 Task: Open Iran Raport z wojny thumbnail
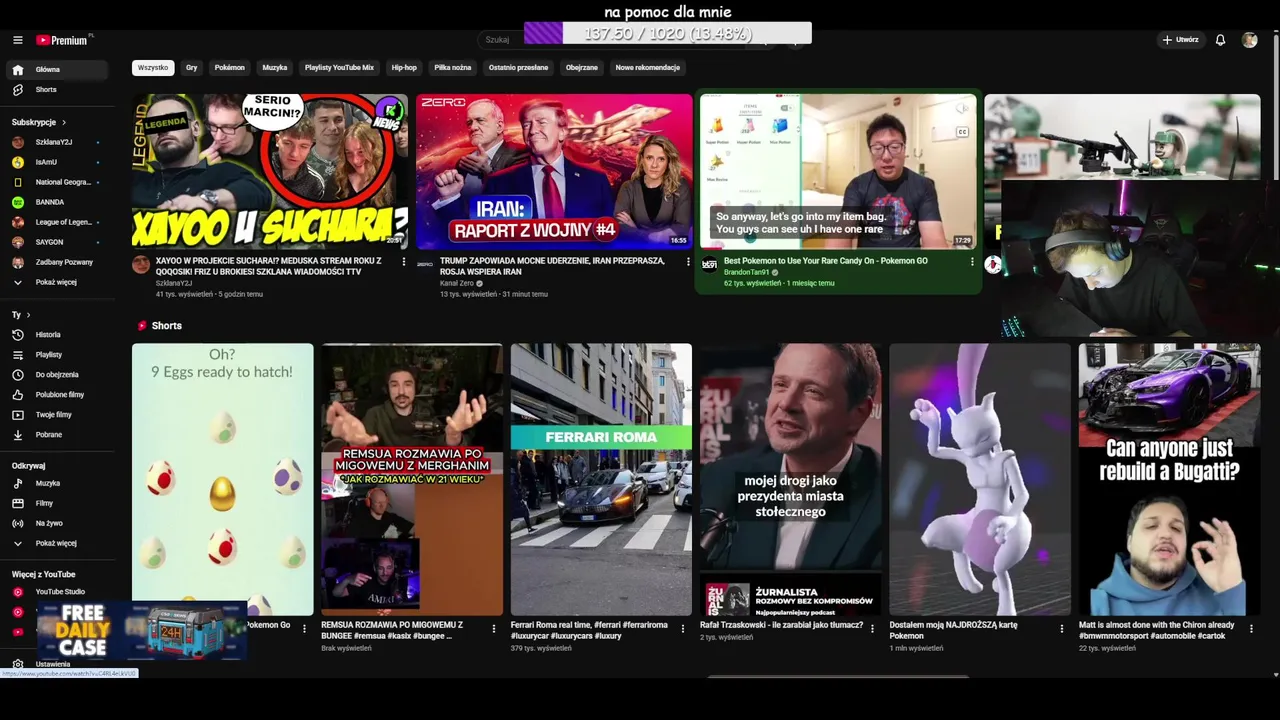point(554,171)
